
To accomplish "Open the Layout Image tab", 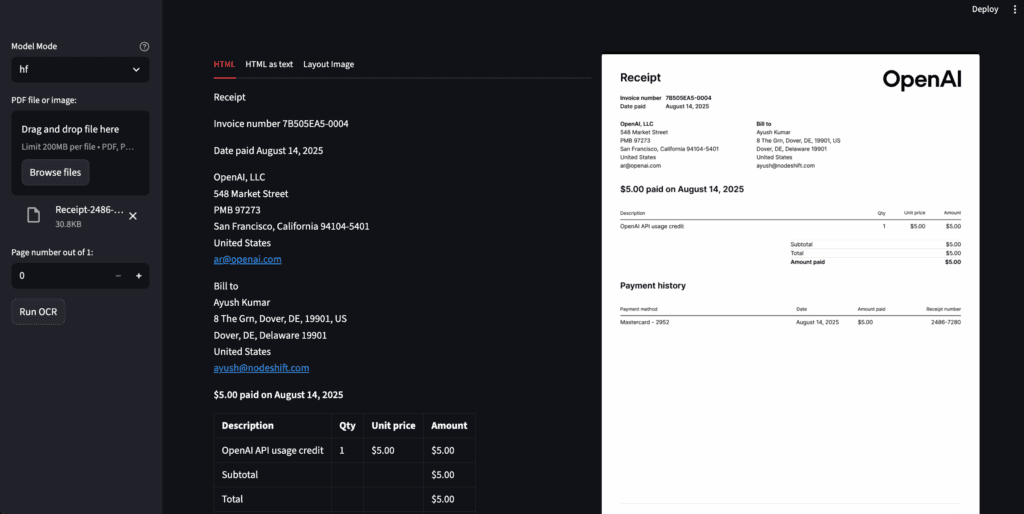I will 328,64.
